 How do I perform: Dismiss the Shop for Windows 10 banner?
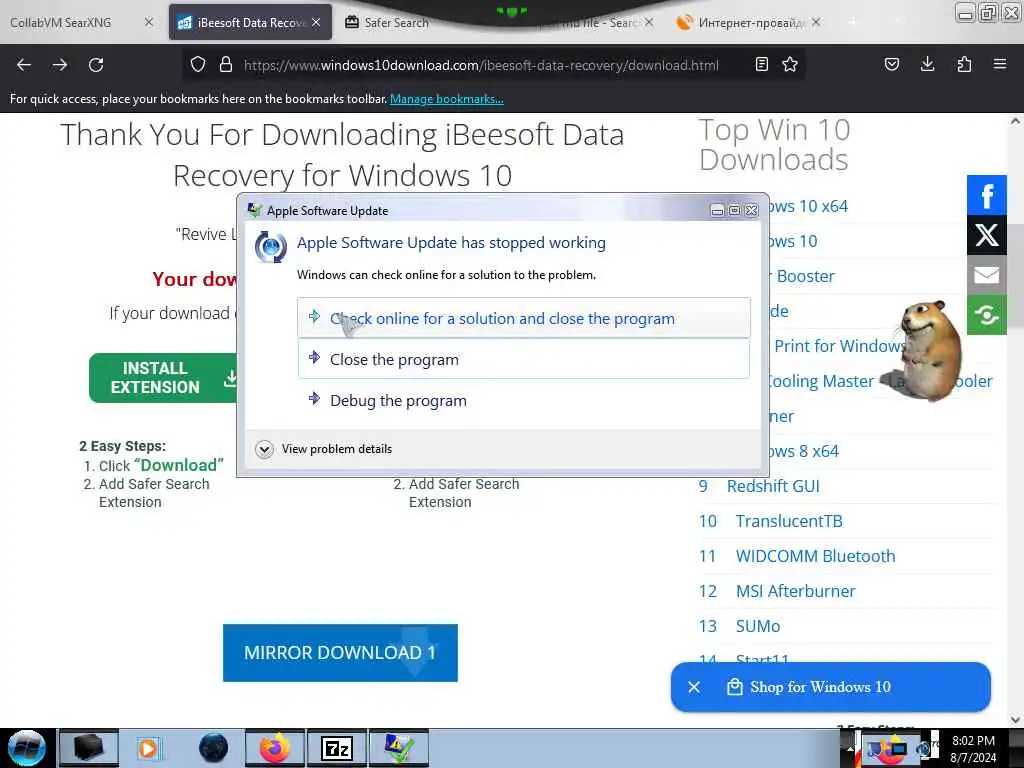(x=694, y=687)
